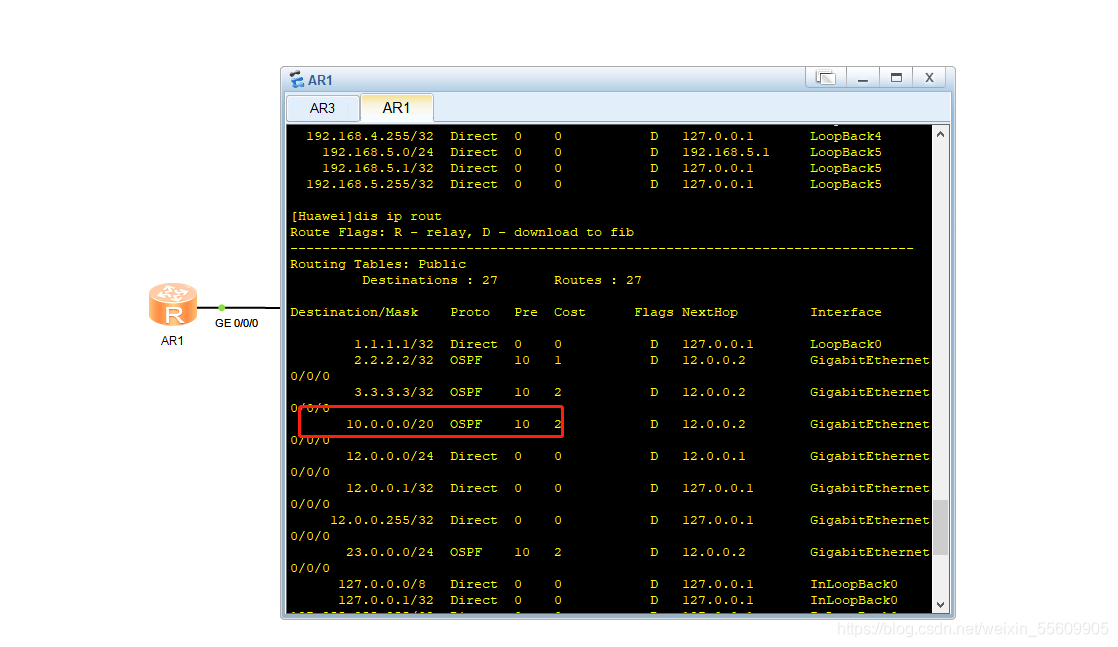This screenshot has width=1118, height=647.
Task: Click the Proto column header
Action: point(470,312)
